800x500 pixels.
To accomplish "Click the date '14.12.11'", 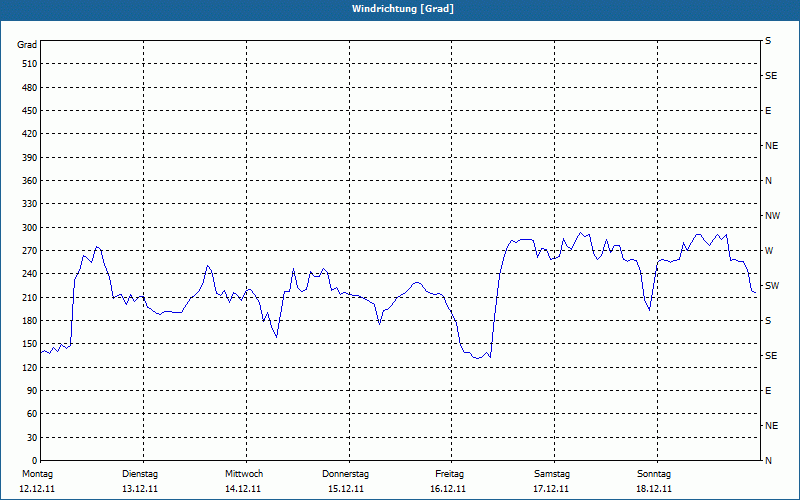I will (243, 489).
